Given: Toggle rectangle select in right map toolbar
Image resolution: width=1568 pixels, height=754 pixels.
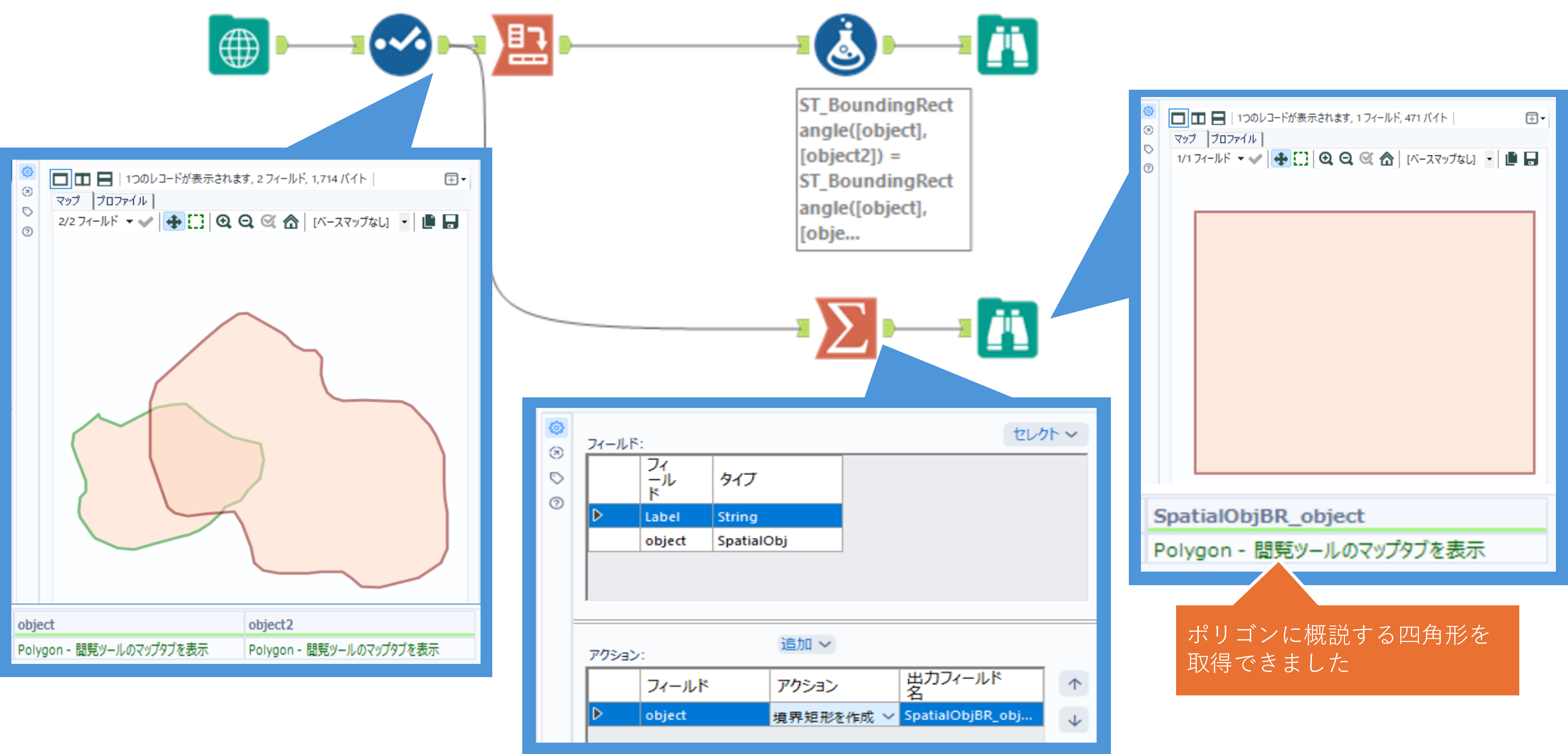Looking at the screenshot, I should click(x=1301, y=159).
